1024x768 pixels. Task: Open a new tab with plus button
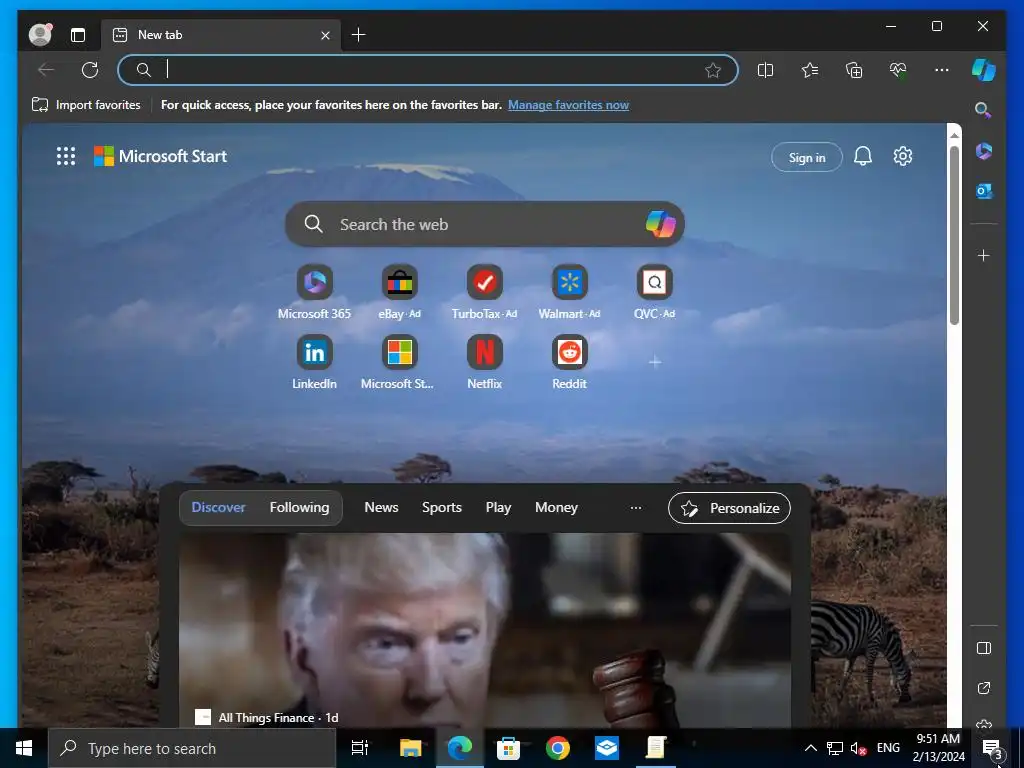(359, 35)
